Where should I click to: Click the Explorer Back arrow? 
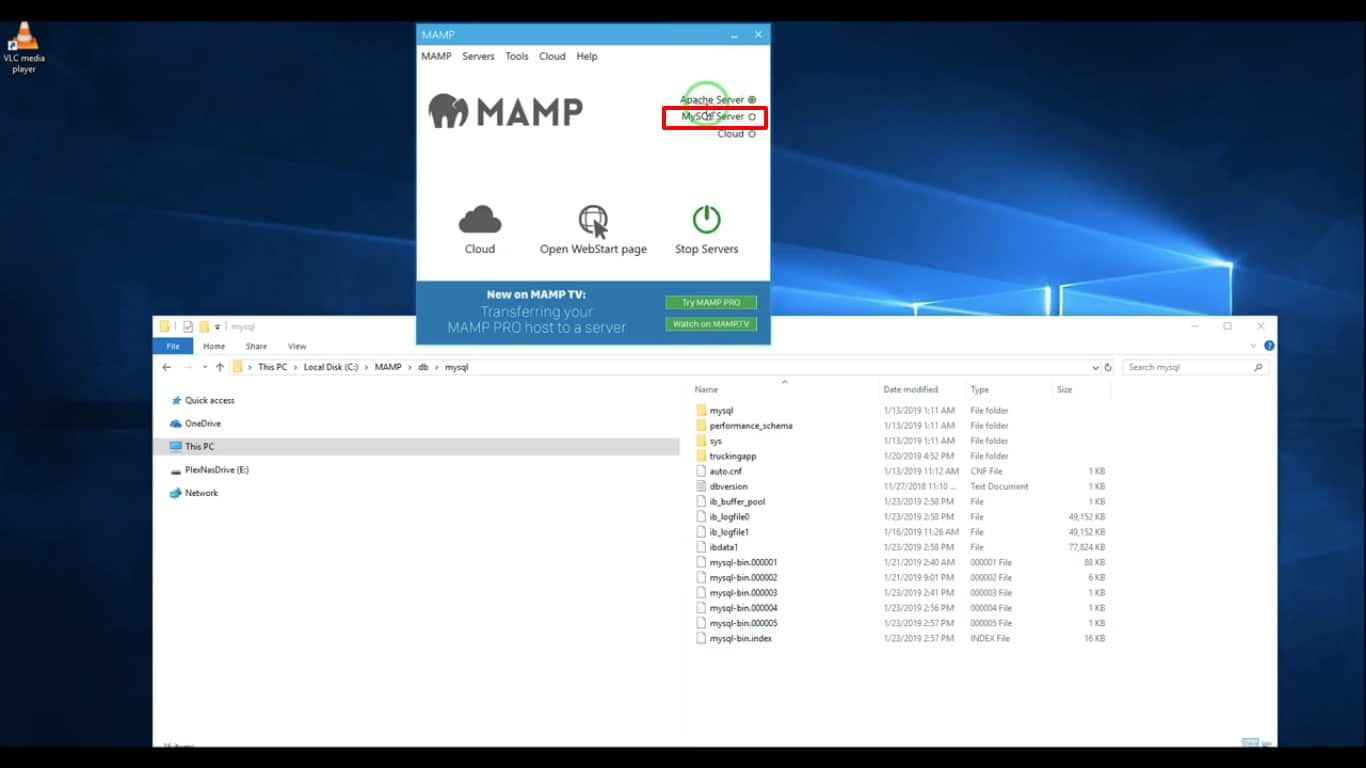(167, 367)
